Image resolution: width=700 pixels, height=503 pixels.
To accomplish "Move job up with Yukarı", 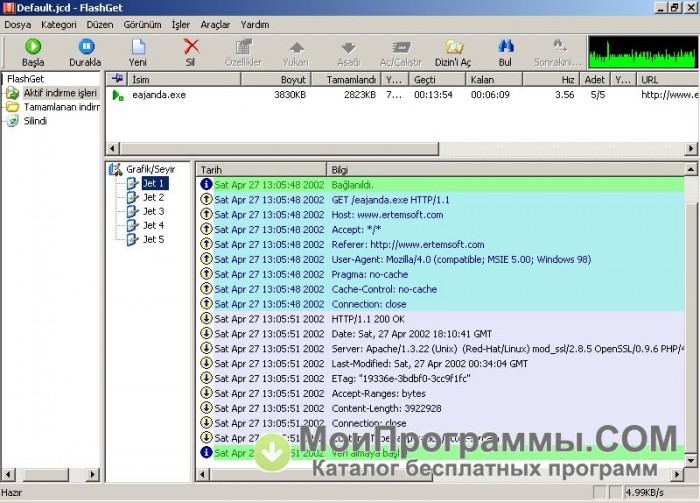I will click(296, 52).
